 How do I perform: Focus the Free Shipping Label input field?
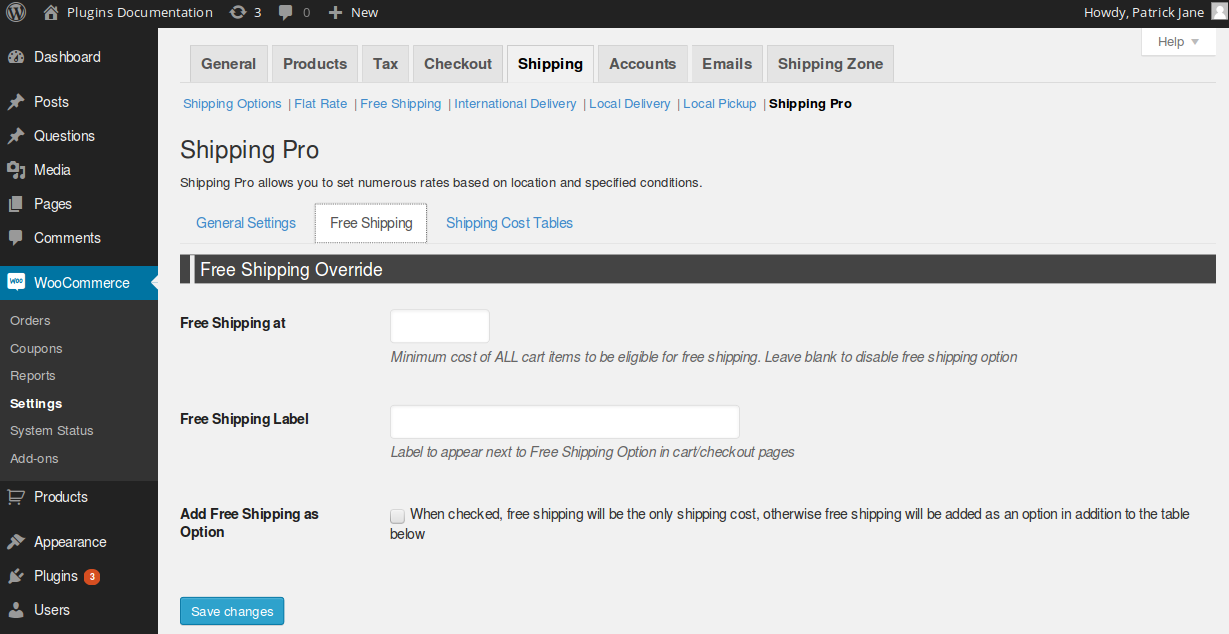click(565, 422)
